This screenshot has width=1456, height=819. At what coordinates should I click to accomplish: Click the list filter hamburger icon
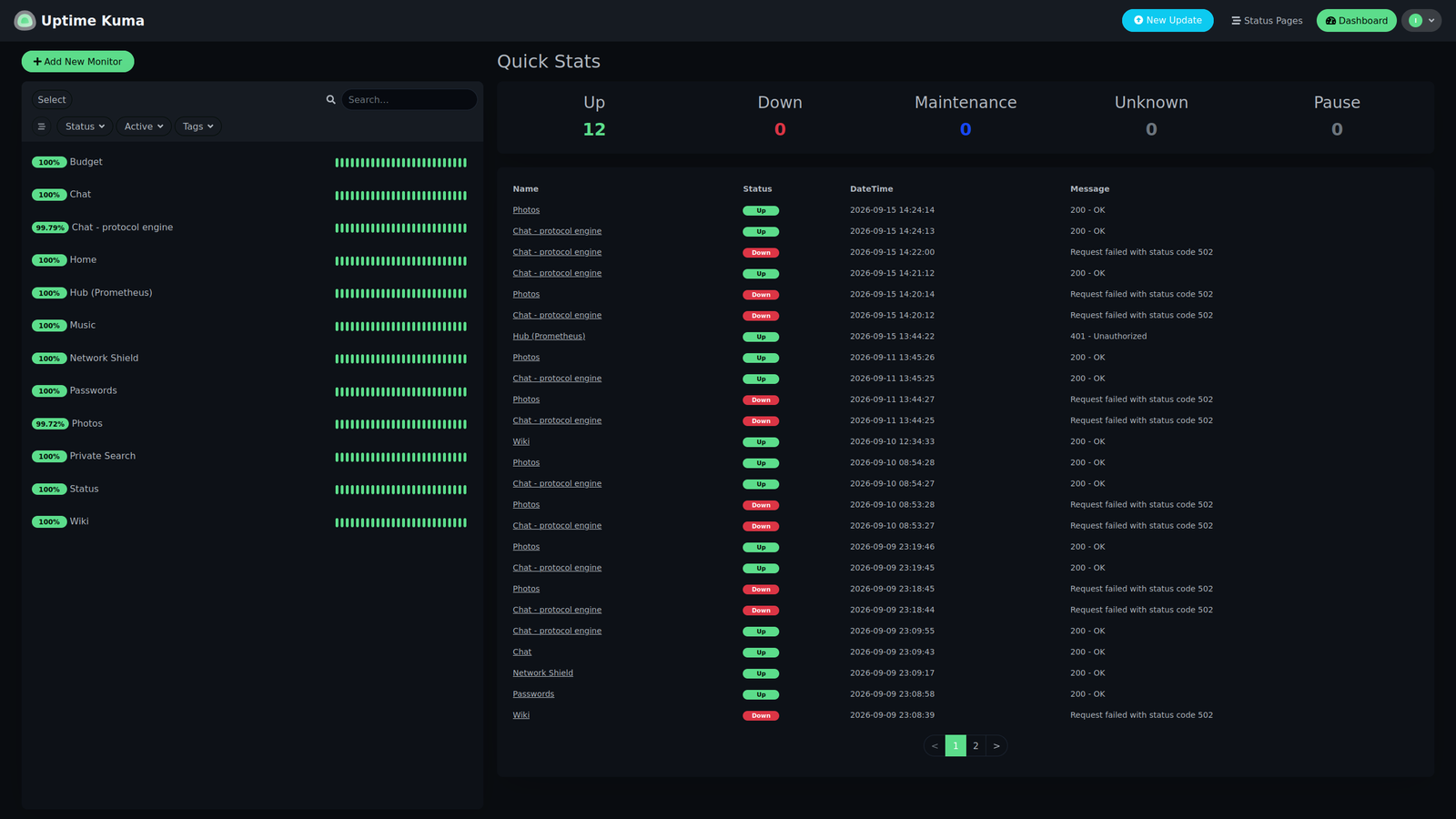41,126
